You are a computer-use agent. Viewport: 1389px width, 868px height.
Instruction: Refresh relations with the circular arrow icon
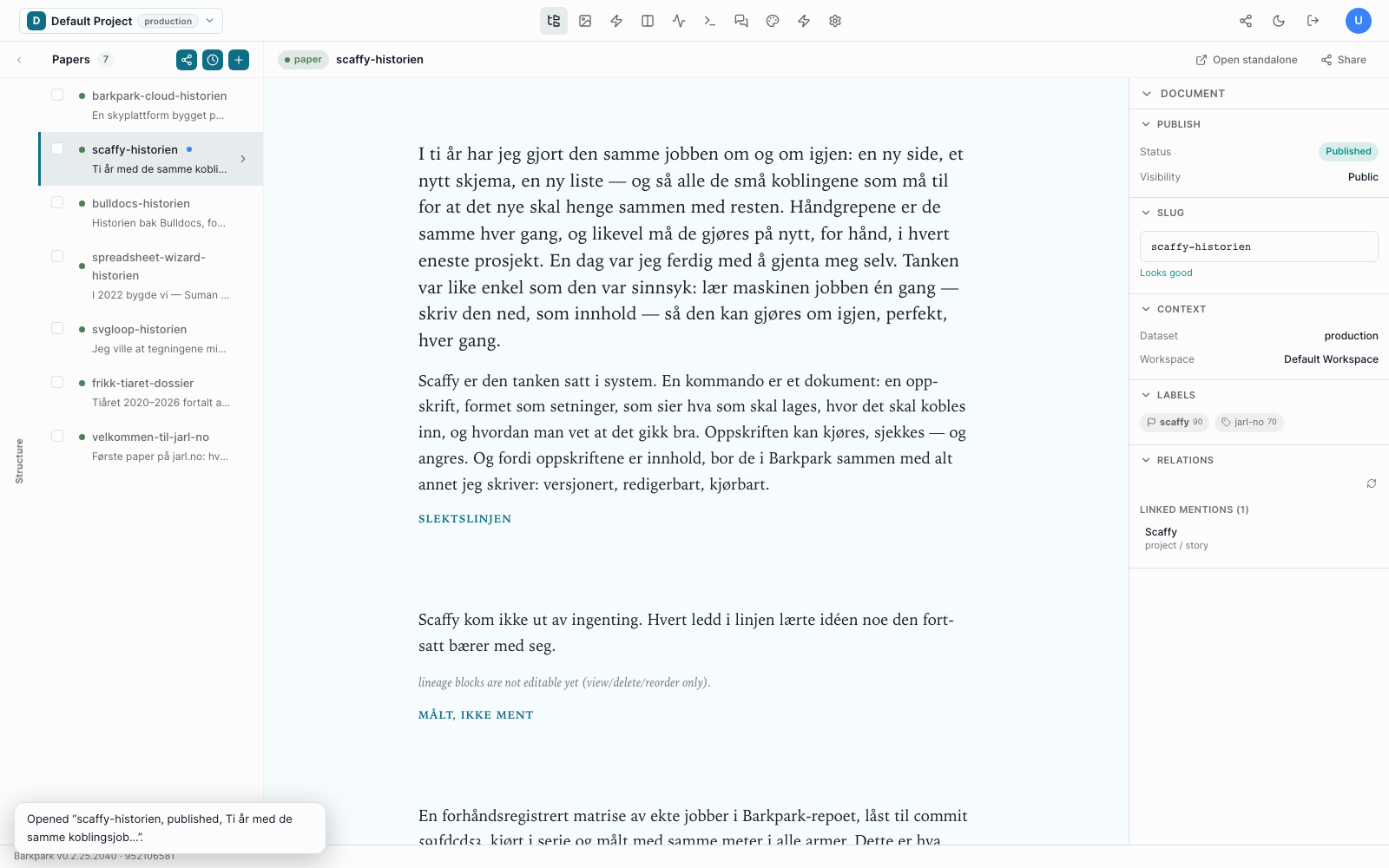pyautogui.click(x=1372, y=483)
